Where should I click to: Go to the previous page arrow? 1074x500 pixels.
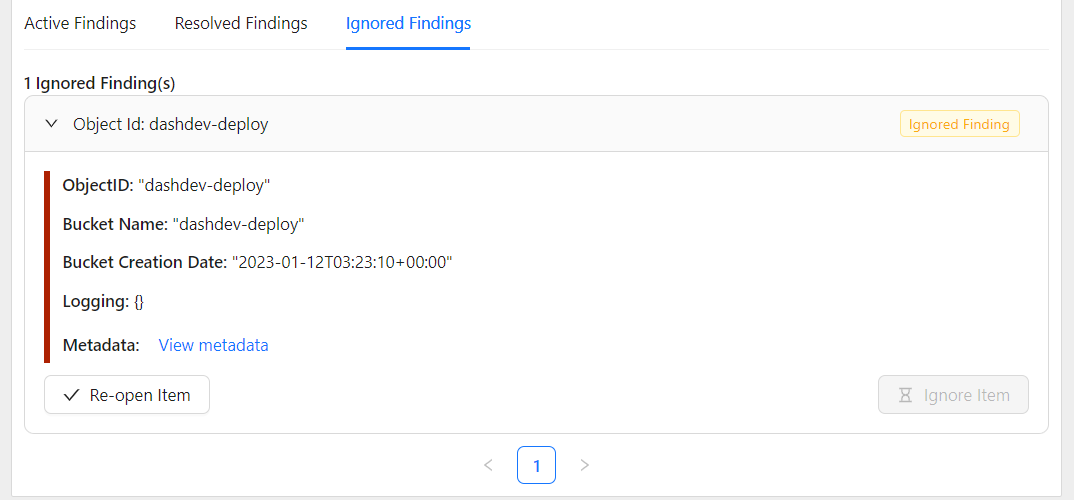[488, 465]
